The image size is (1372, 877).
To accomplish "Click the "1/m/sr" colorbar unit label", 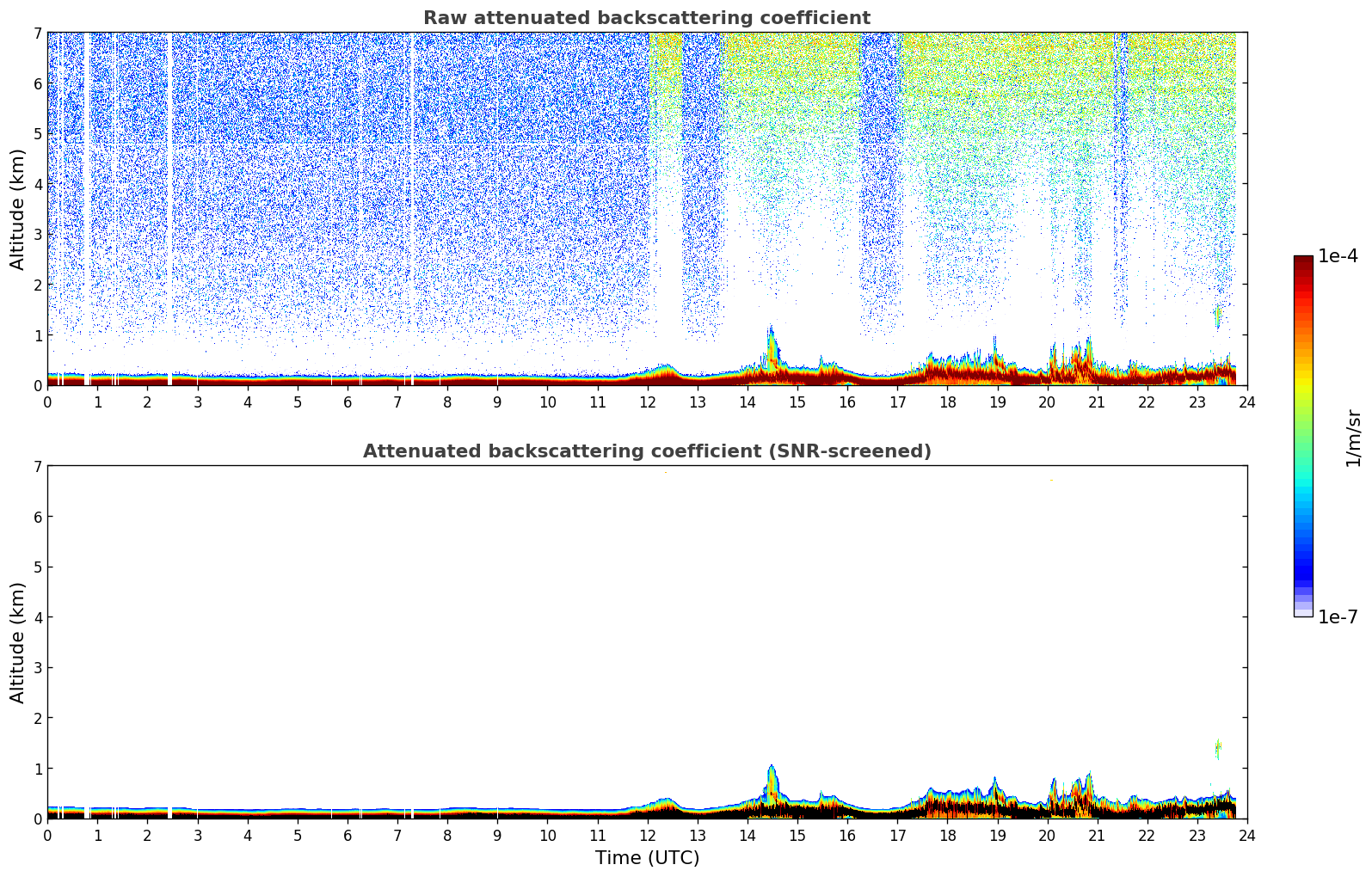I will point(1353,437).
